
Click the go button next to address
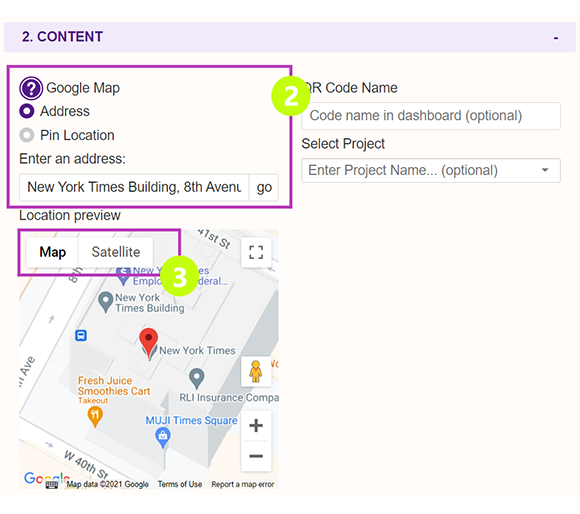tap(264, 187)
